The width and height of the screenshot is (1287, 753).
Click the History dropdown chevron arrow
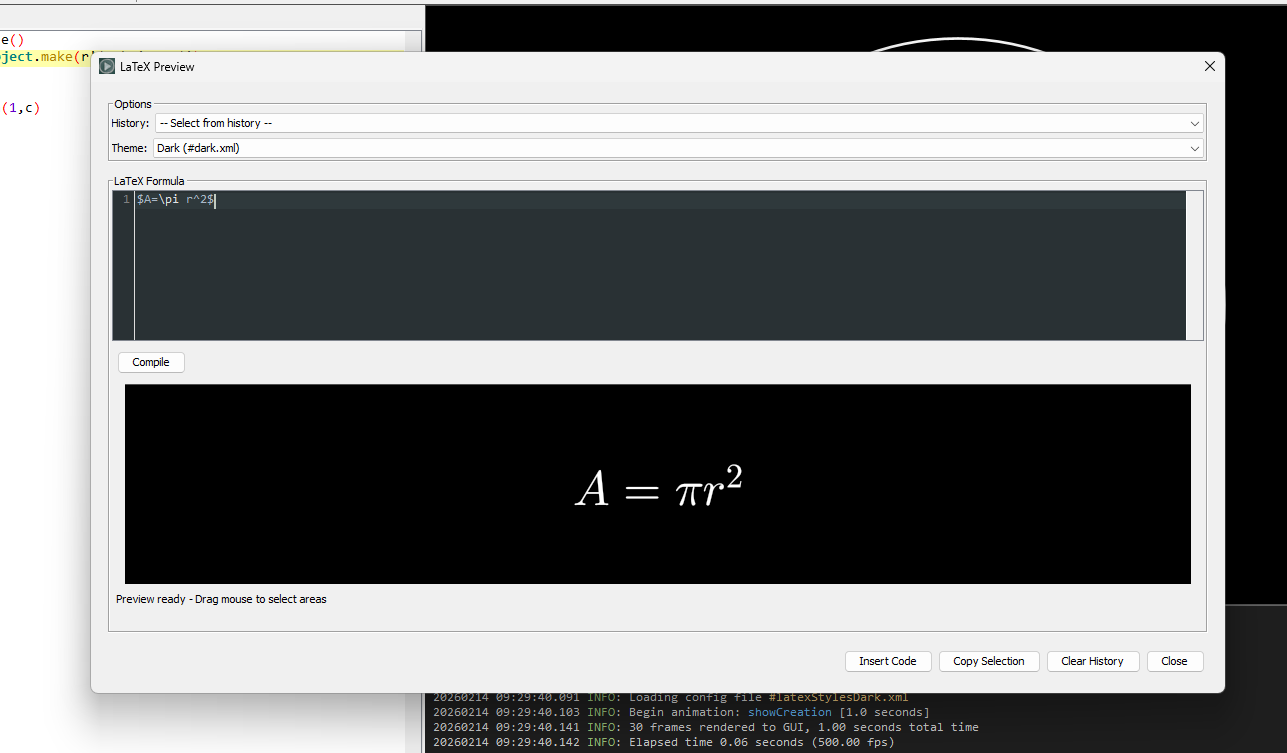coord(1195,123)
